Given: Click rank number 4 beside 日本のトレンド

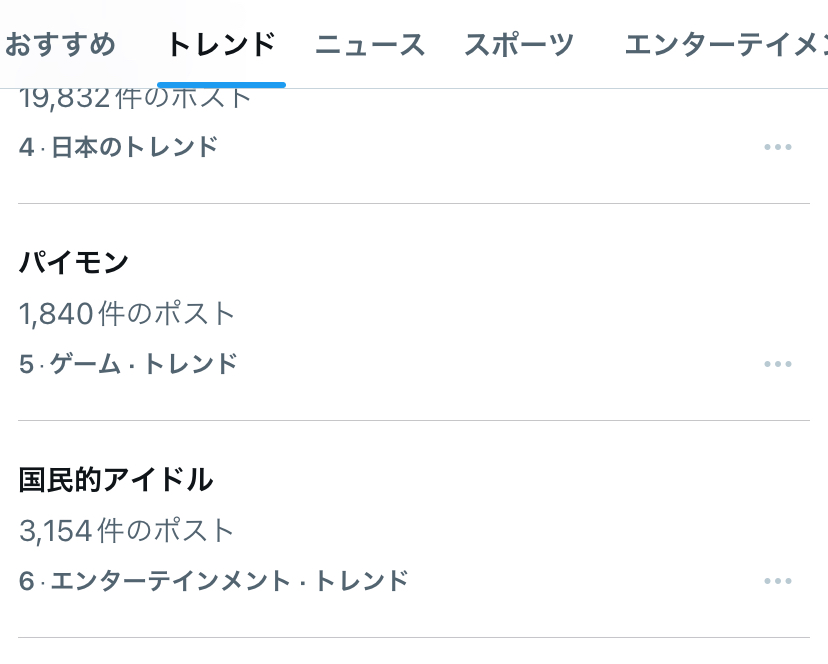Looking at the screenshot, I should [26, 147].
